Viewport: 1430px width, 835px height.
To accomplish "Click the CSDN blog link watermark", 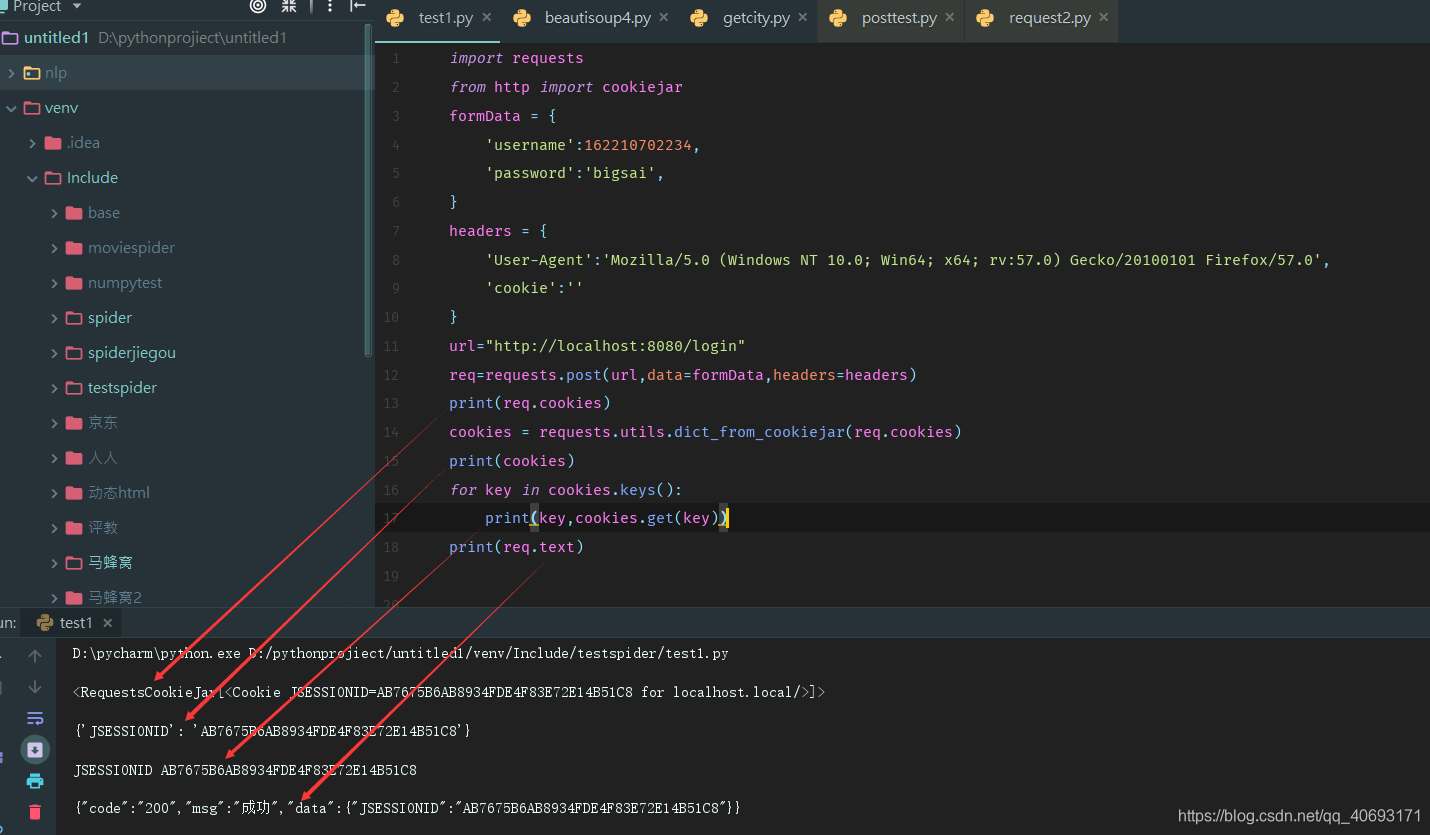I will click(1300, 815).
